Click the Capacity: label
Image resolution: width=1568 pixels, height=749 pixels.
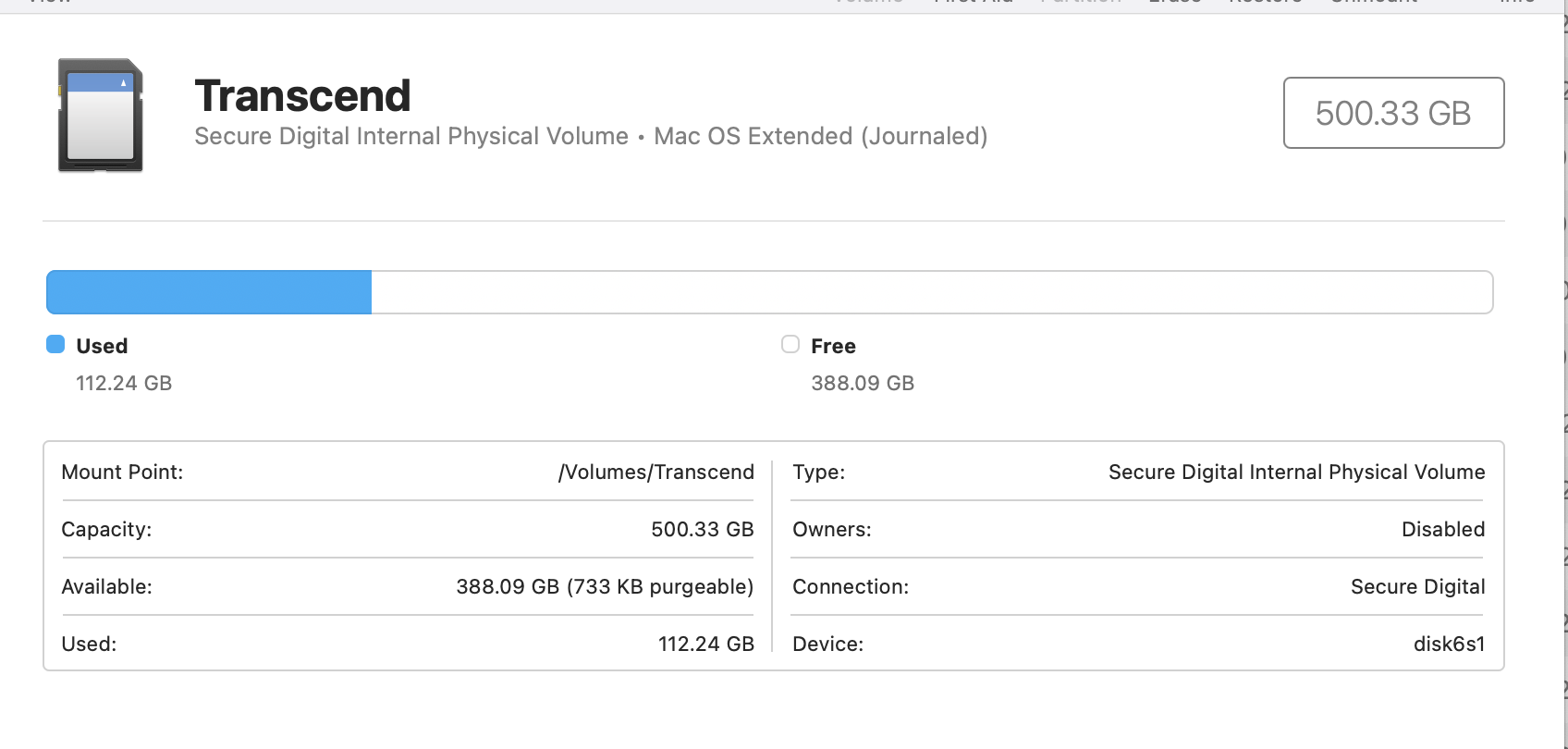[106, 530]
